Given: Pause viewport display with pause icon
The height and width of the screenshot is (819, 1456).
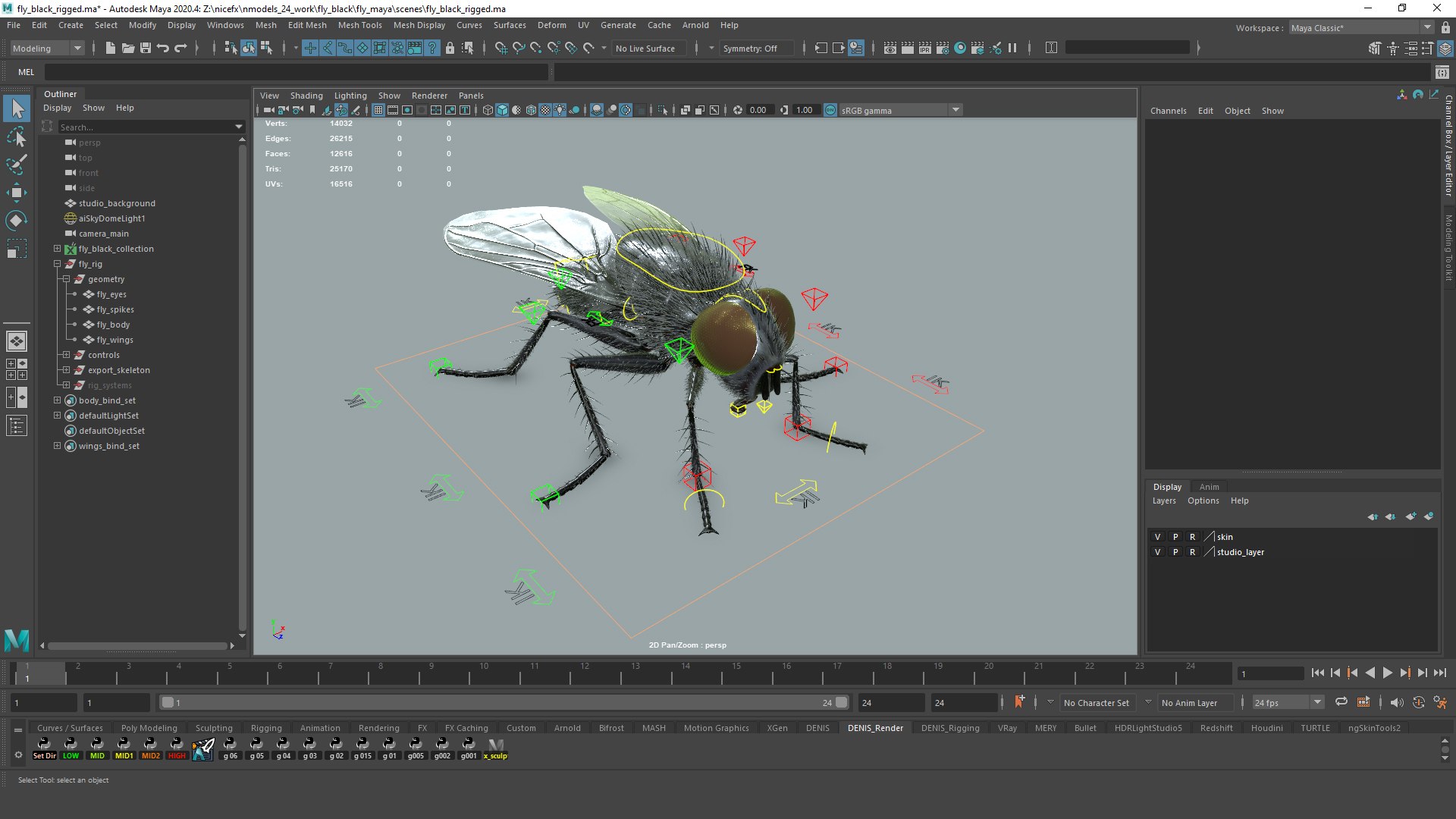Looking at the screenshot, I should (1012, 48).
